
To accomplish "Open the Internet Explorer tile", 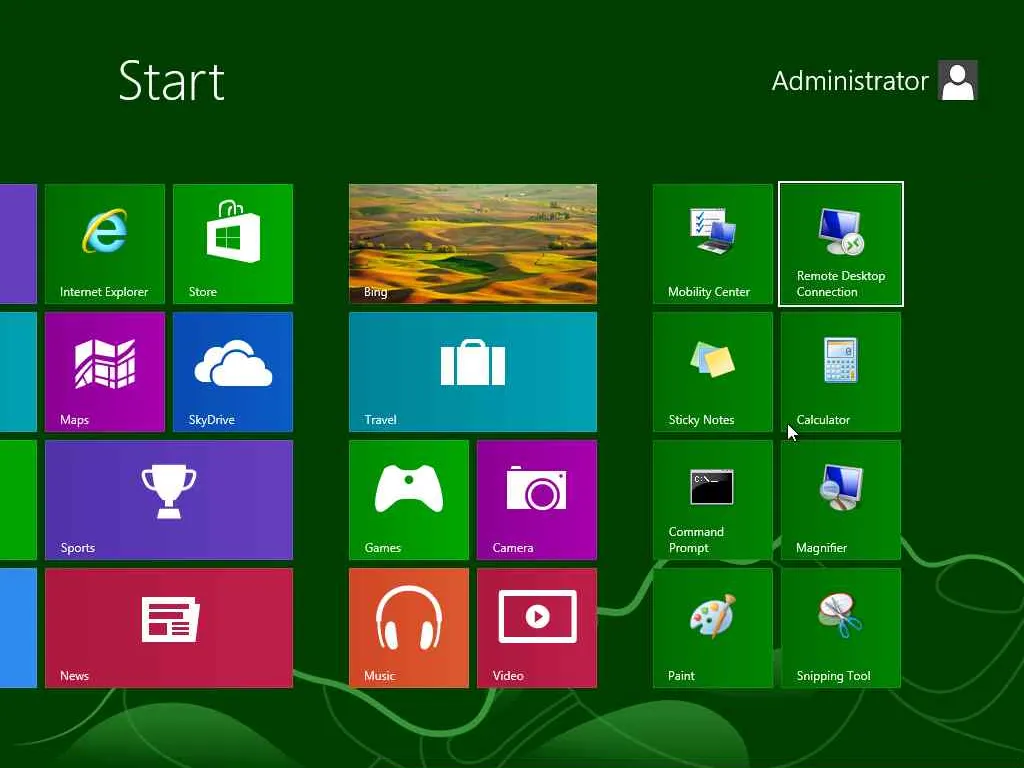I will coord(104,244).
